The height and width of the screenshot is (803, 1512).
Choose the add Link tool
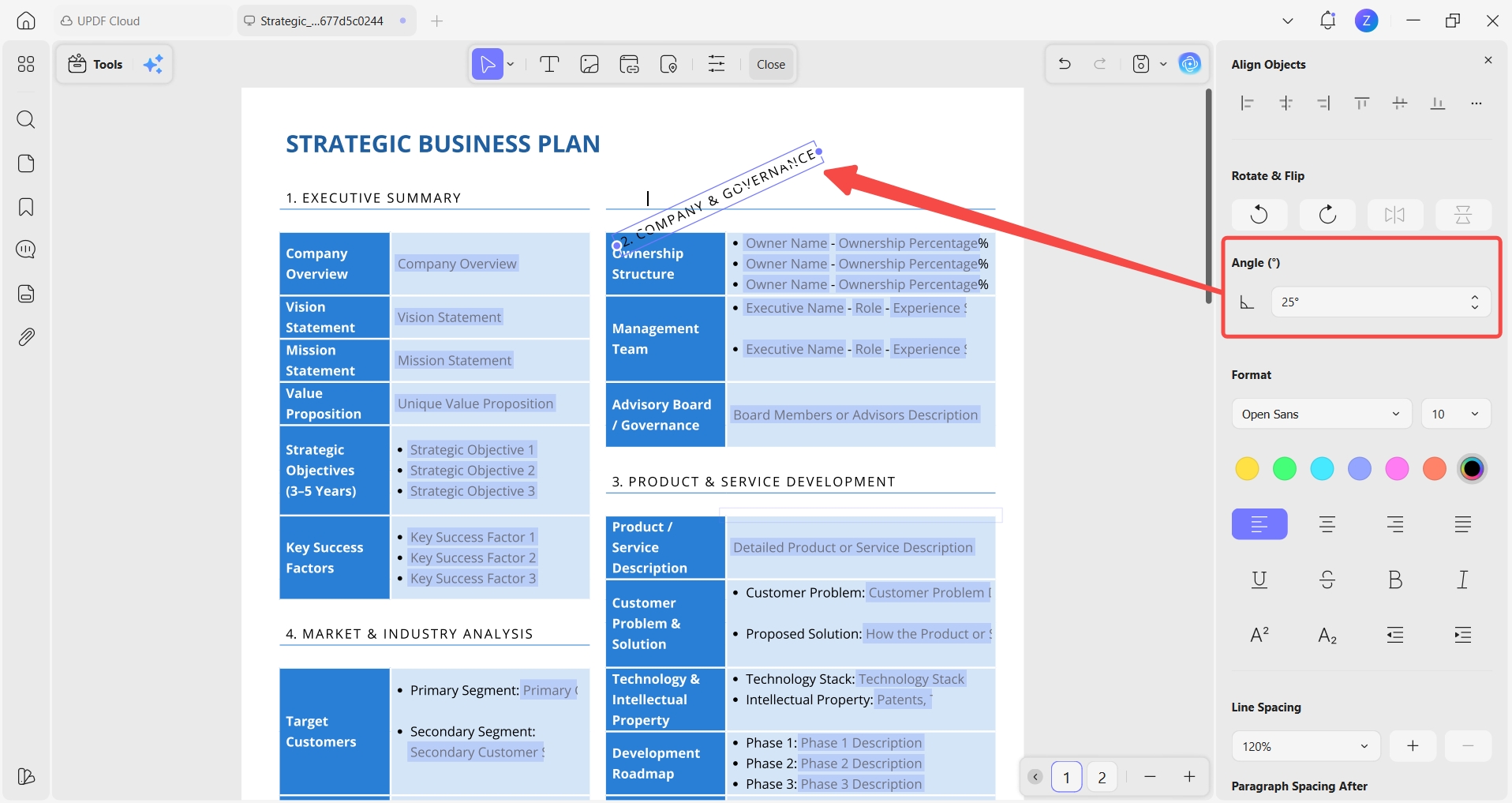click(x=629, y=64)
